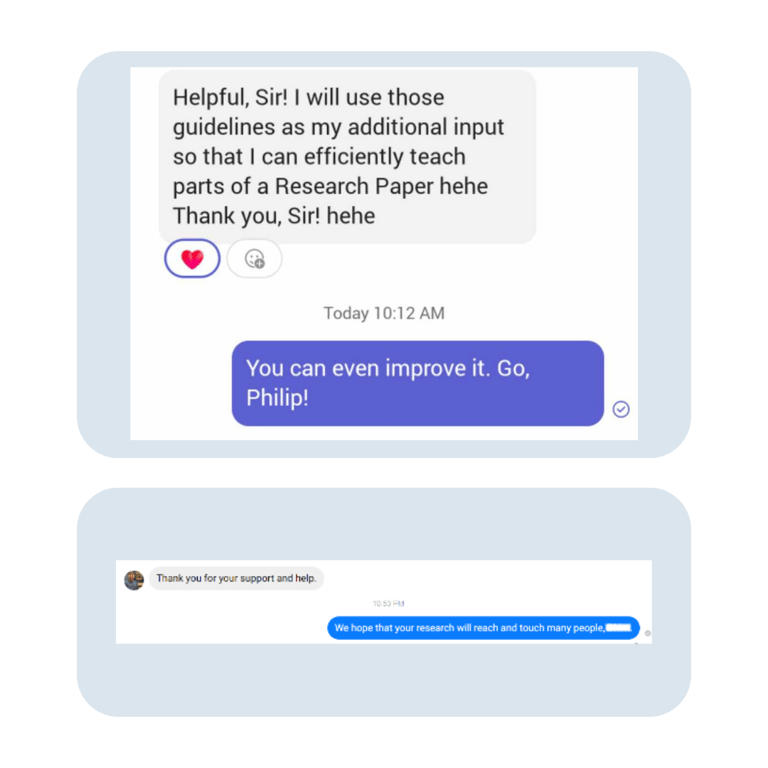Click the gray delivery status icon beside blue message

click(648, 633)
